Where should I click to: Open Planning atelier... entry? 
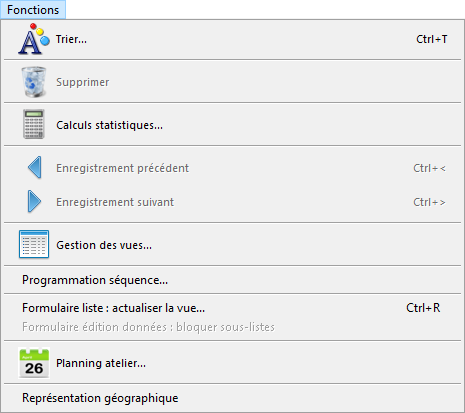point(232,363)
